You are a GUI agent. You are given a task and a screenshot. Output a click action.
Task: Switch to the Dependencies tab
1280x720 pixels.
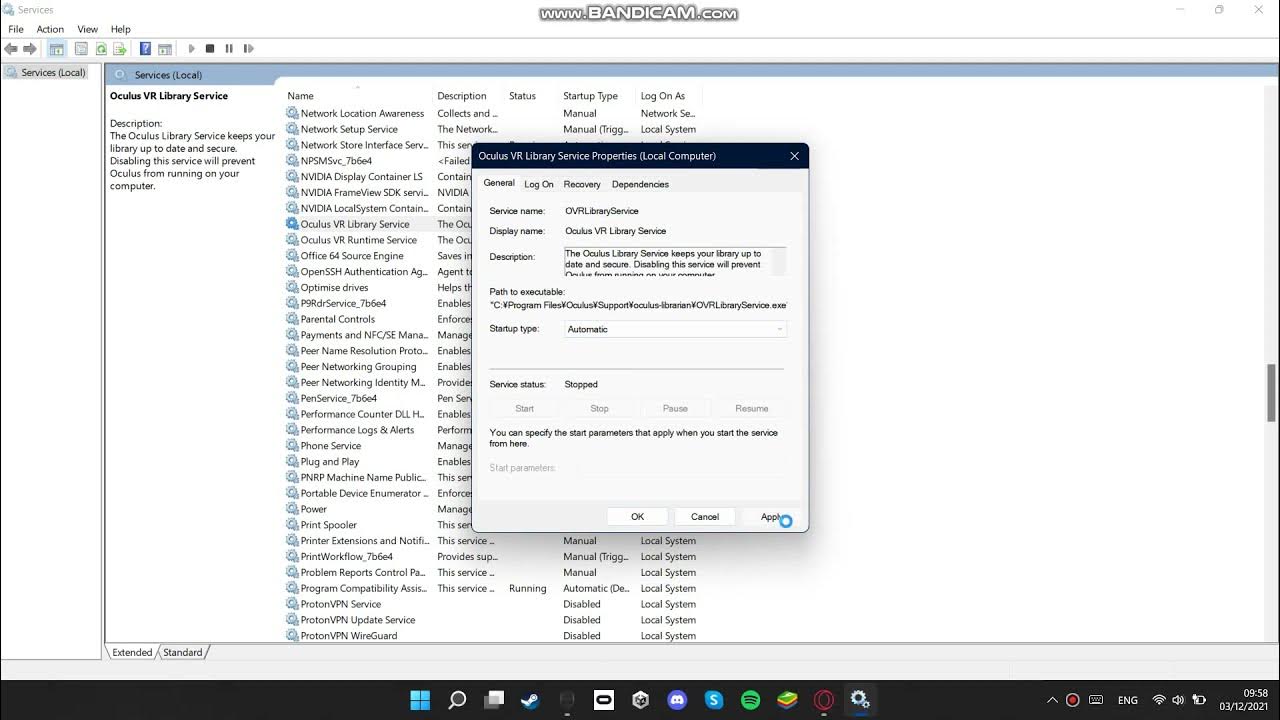(640, 184)
